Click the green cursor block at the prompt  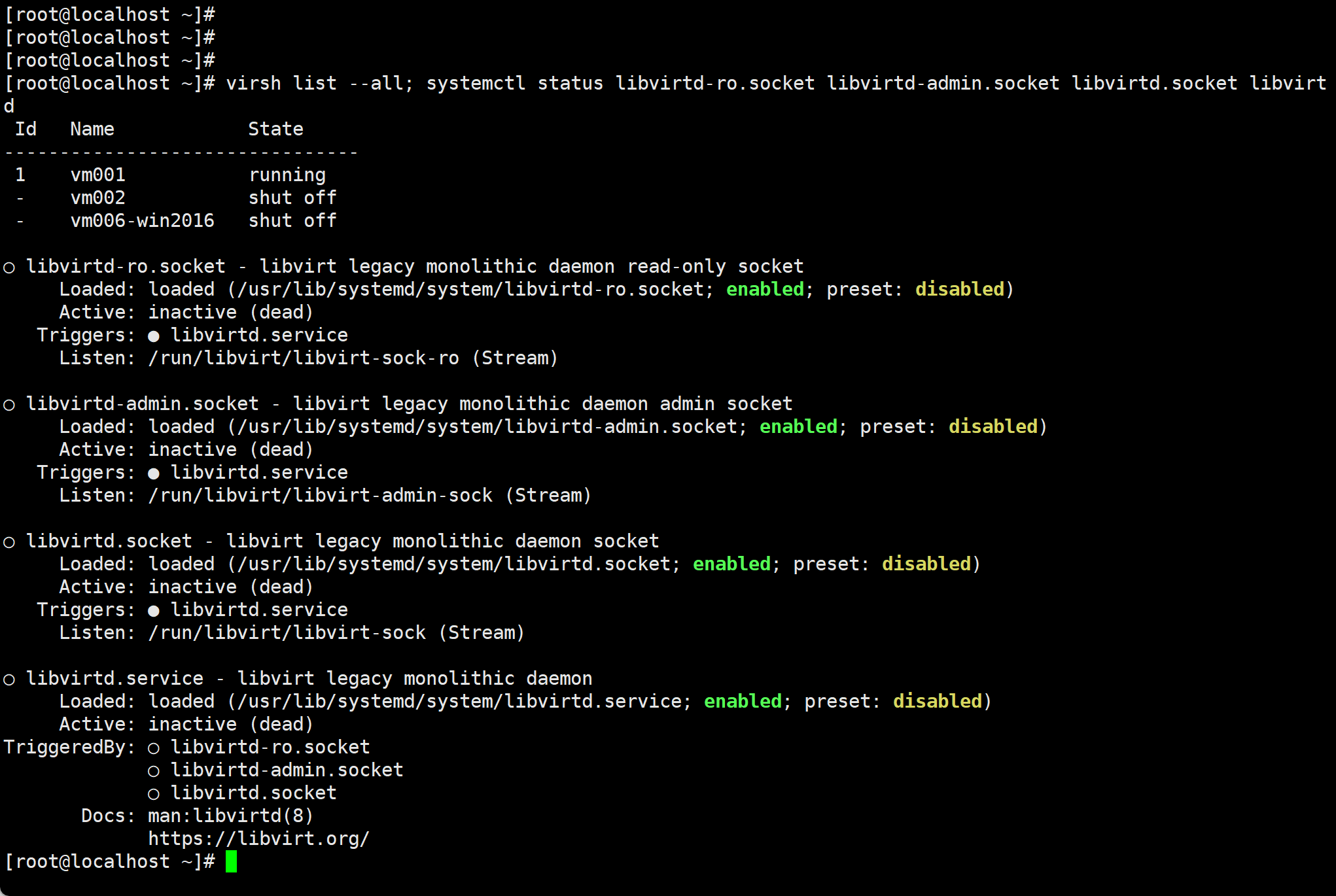(x=231, y=861)
